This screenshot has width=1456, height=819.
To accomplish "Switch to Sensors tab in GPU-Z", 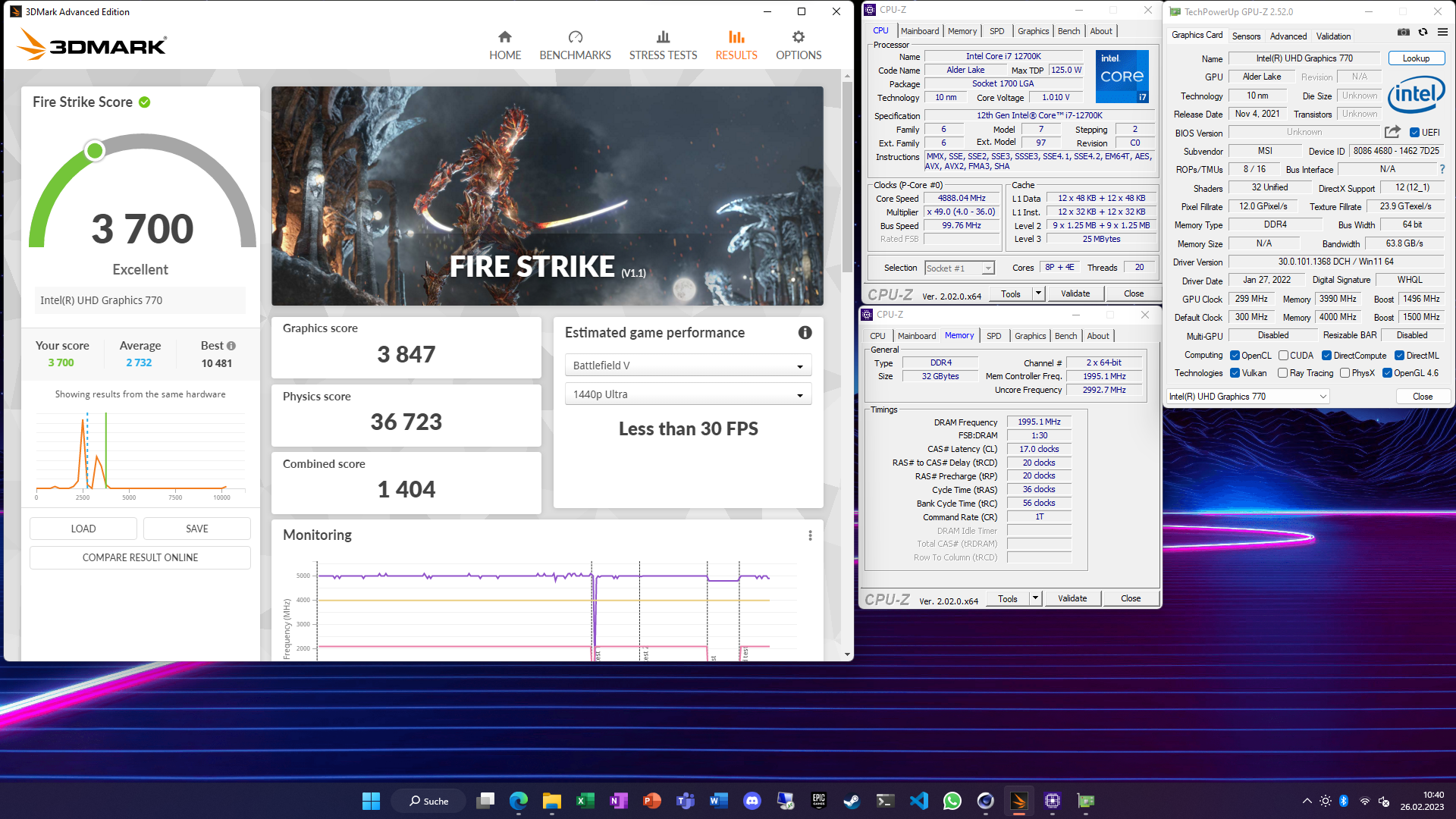I will [x=1246, y=36].
